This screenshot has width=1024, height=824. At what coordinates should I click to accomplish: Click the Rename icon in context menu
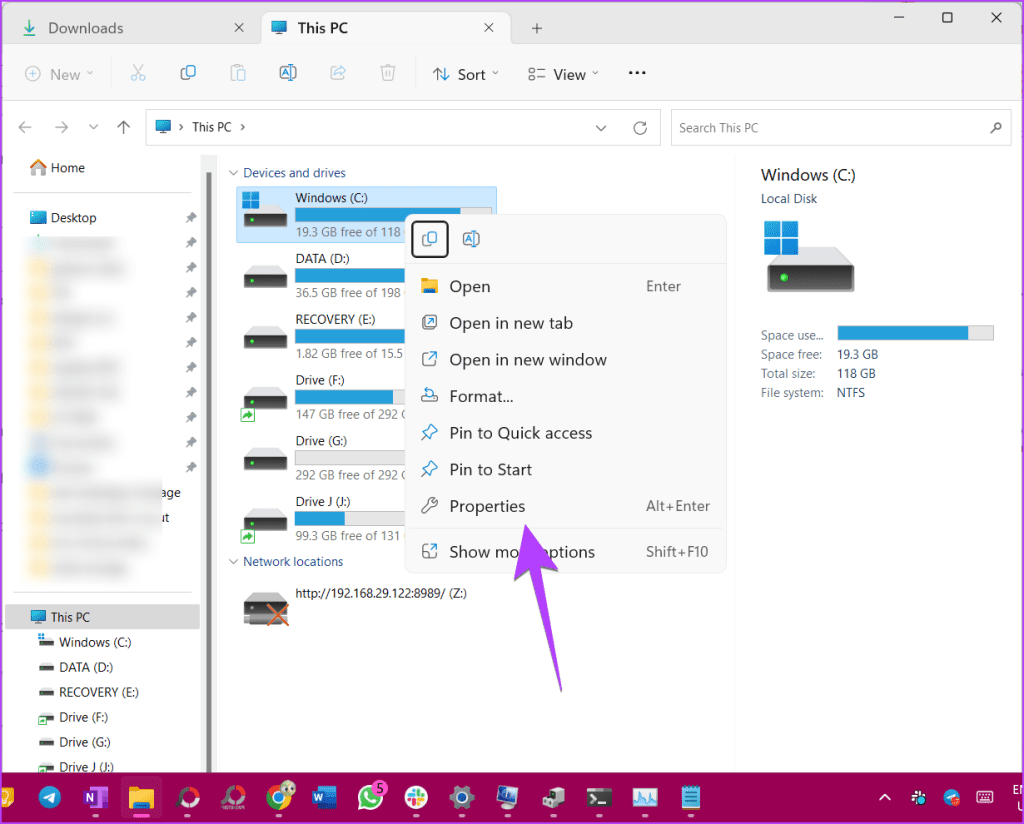pos(471,239)
